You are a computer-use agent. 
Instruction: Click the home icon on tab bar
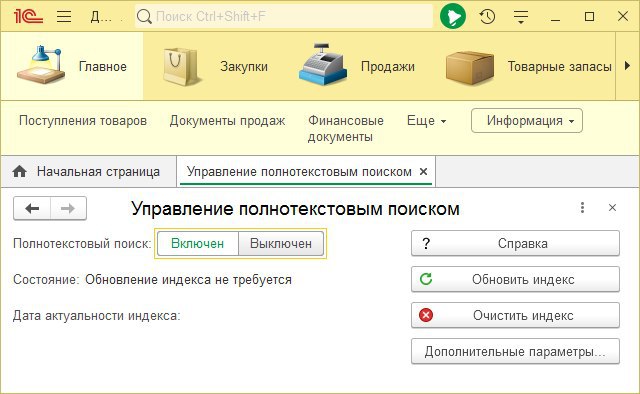[x=19, y=171]
